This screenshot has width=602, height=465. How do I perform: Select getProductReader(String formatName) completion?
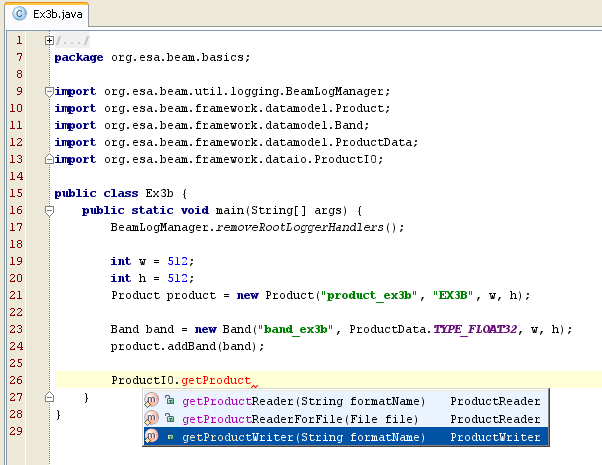click(x=346, y=401)
